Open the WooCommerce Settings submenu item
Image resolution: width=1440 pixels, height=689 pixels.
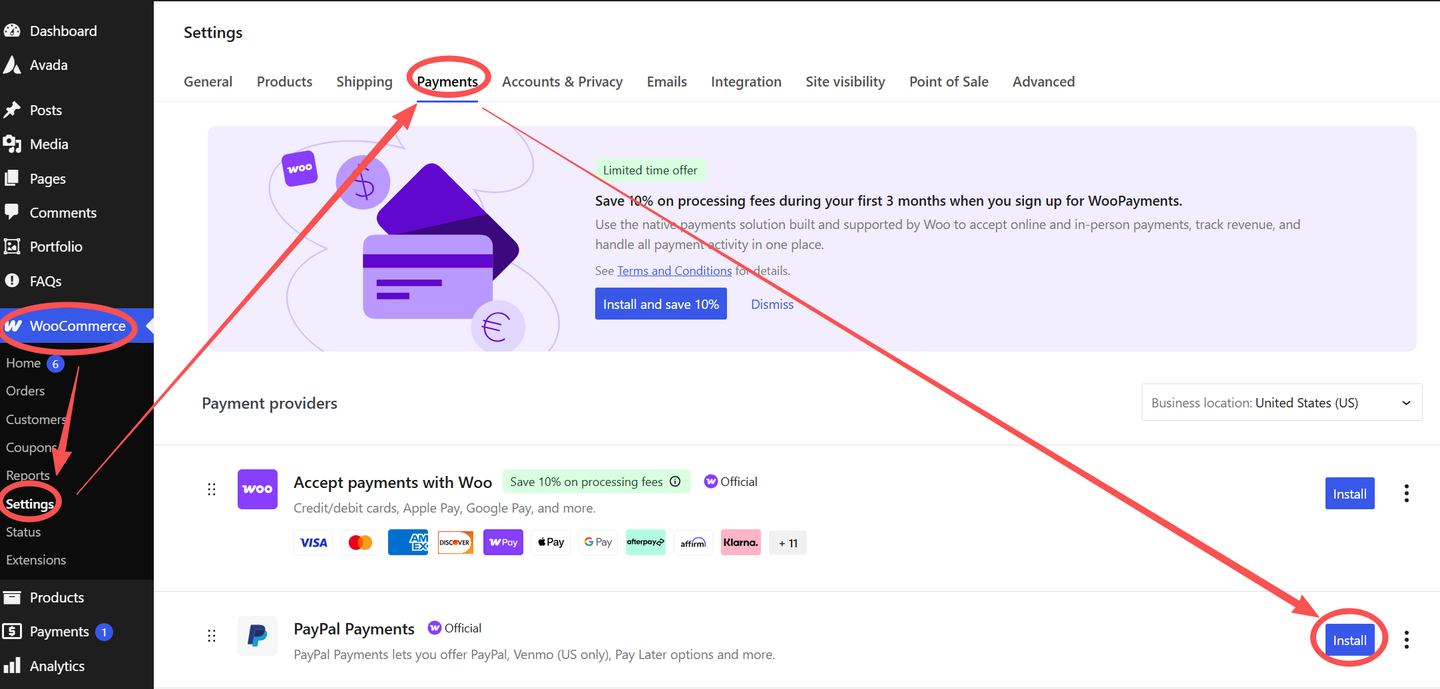[30, 504]
